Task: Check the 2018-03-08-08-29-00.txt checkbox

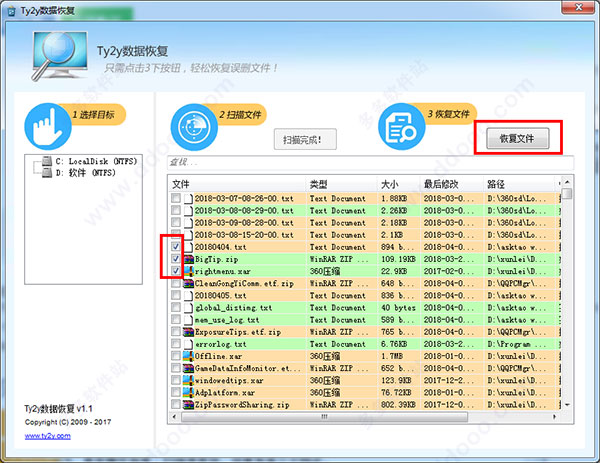Action: pos(176,210)
